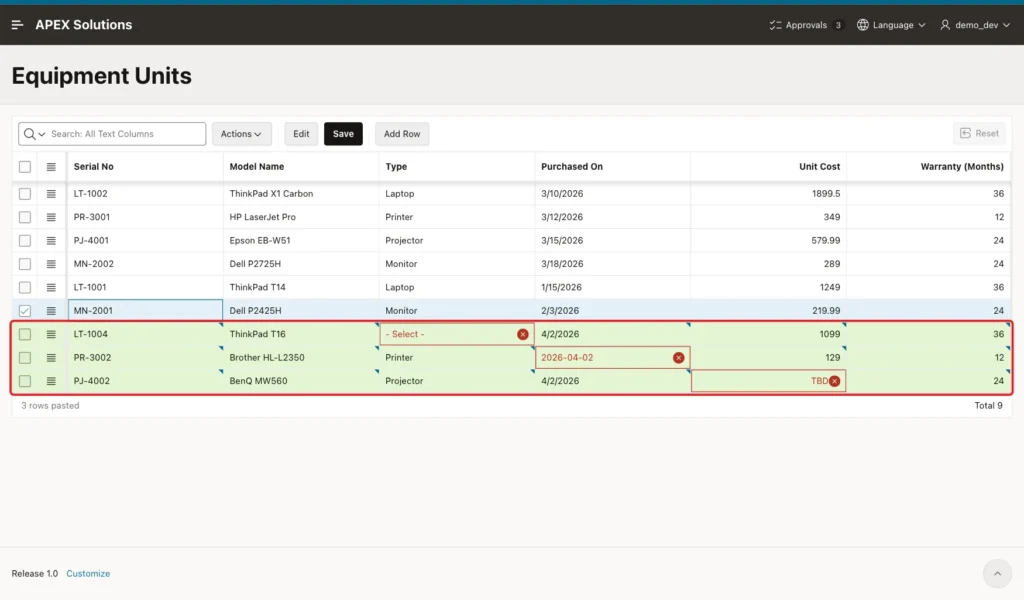This screenshot has width=1024, height=600.
Task: Click the Epson EB-W51 cell
Action: (300, 241)
